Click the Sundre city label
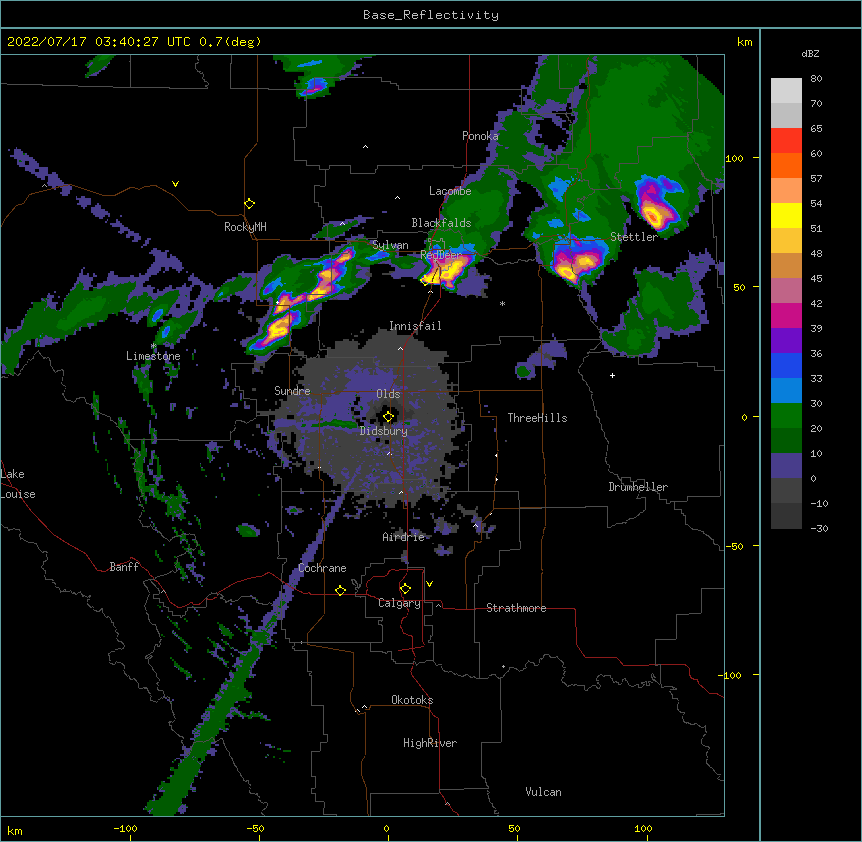Screen dimensions: 862x842 click(292, 391)
